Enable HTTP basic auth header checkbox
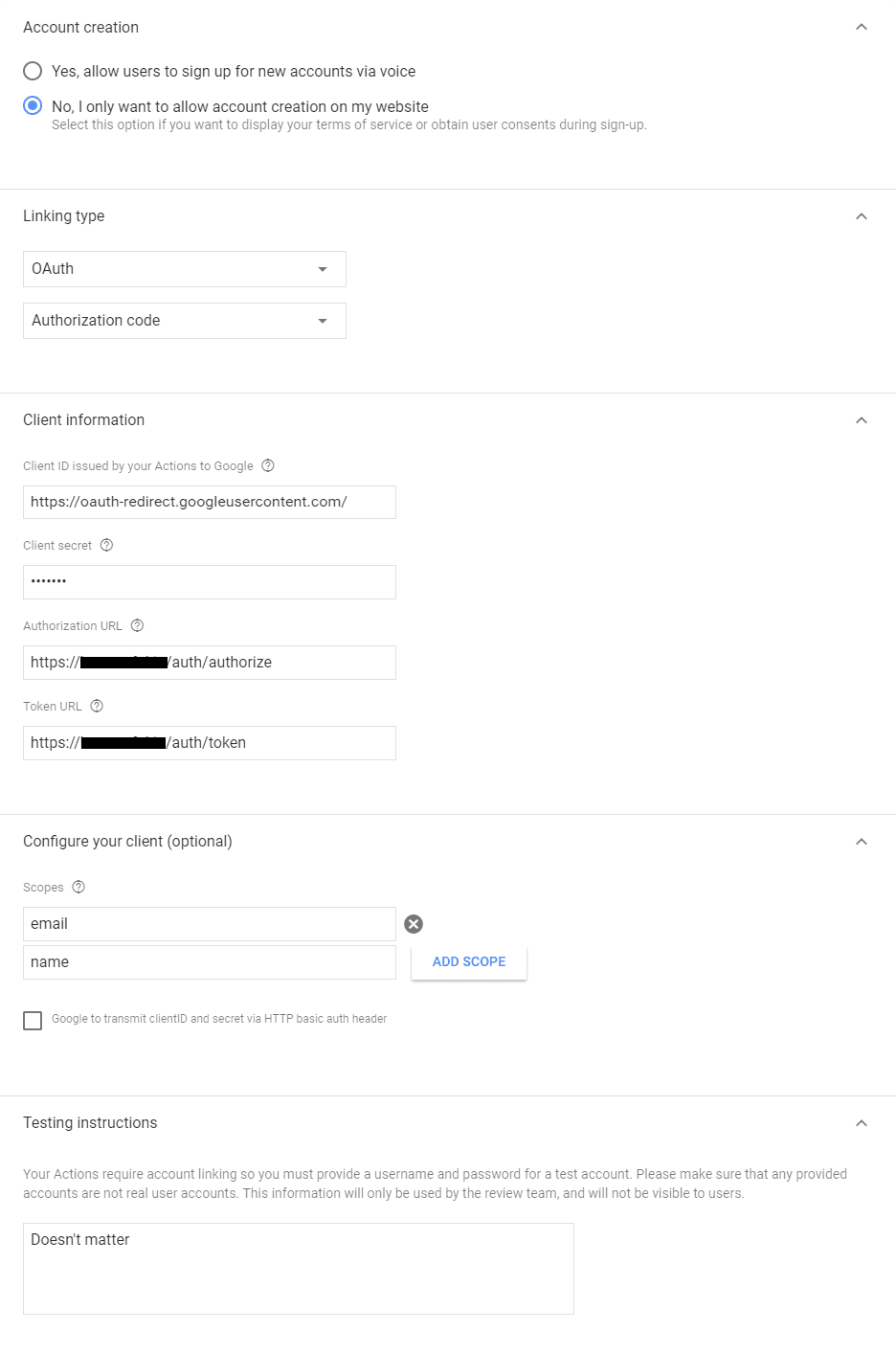The height and width of the screenshot is (1354, 896). tap(33, 1021)
